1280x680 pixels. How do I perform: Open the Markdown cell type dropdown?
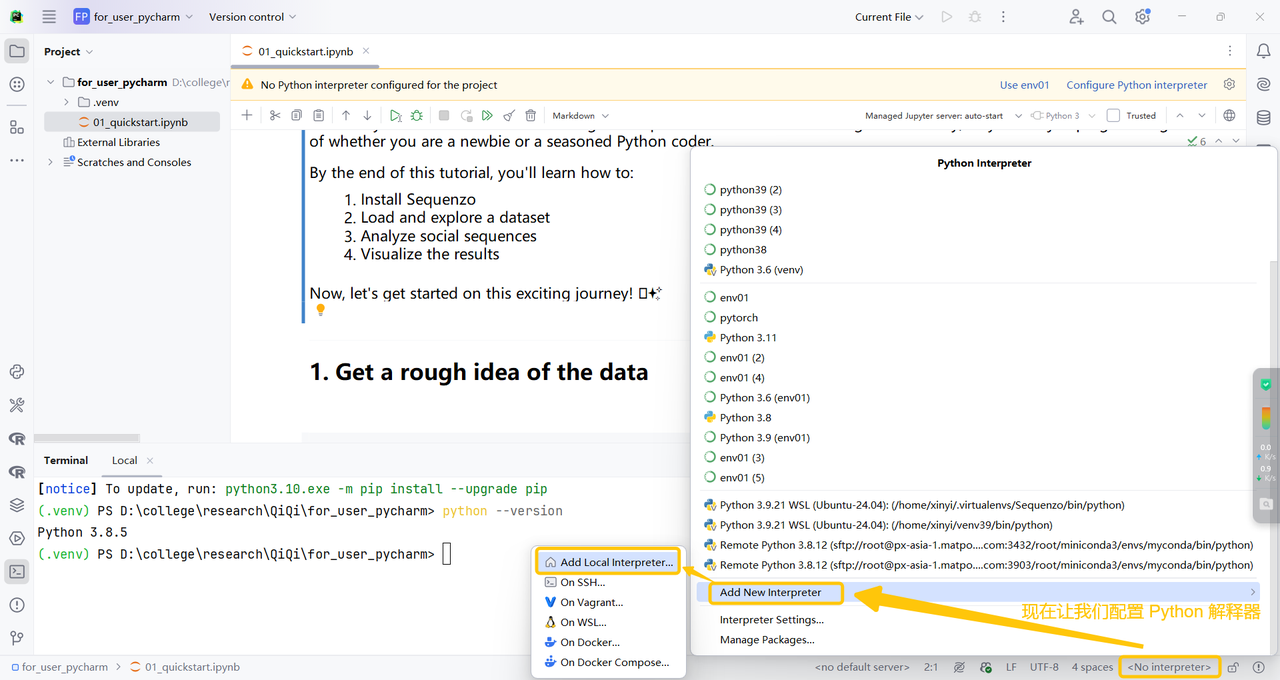pyautogui.click(x=580, y=116)
